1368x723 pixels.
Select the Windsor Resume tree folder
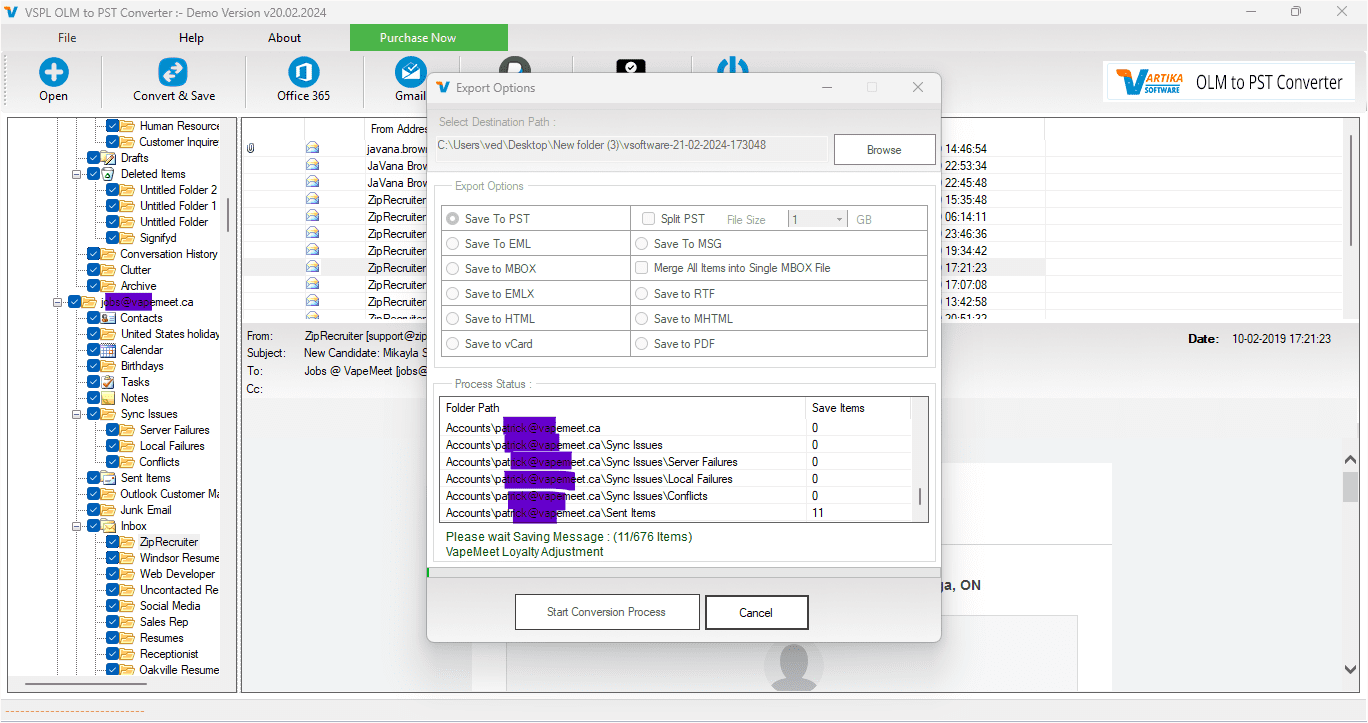(x=179, y=558)
